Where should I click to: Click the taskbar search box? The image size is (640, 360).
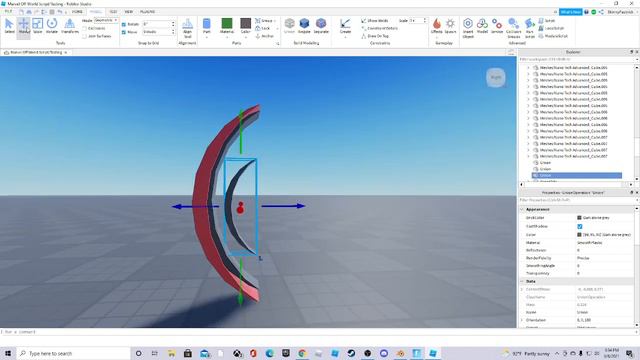tap(73, 353)
